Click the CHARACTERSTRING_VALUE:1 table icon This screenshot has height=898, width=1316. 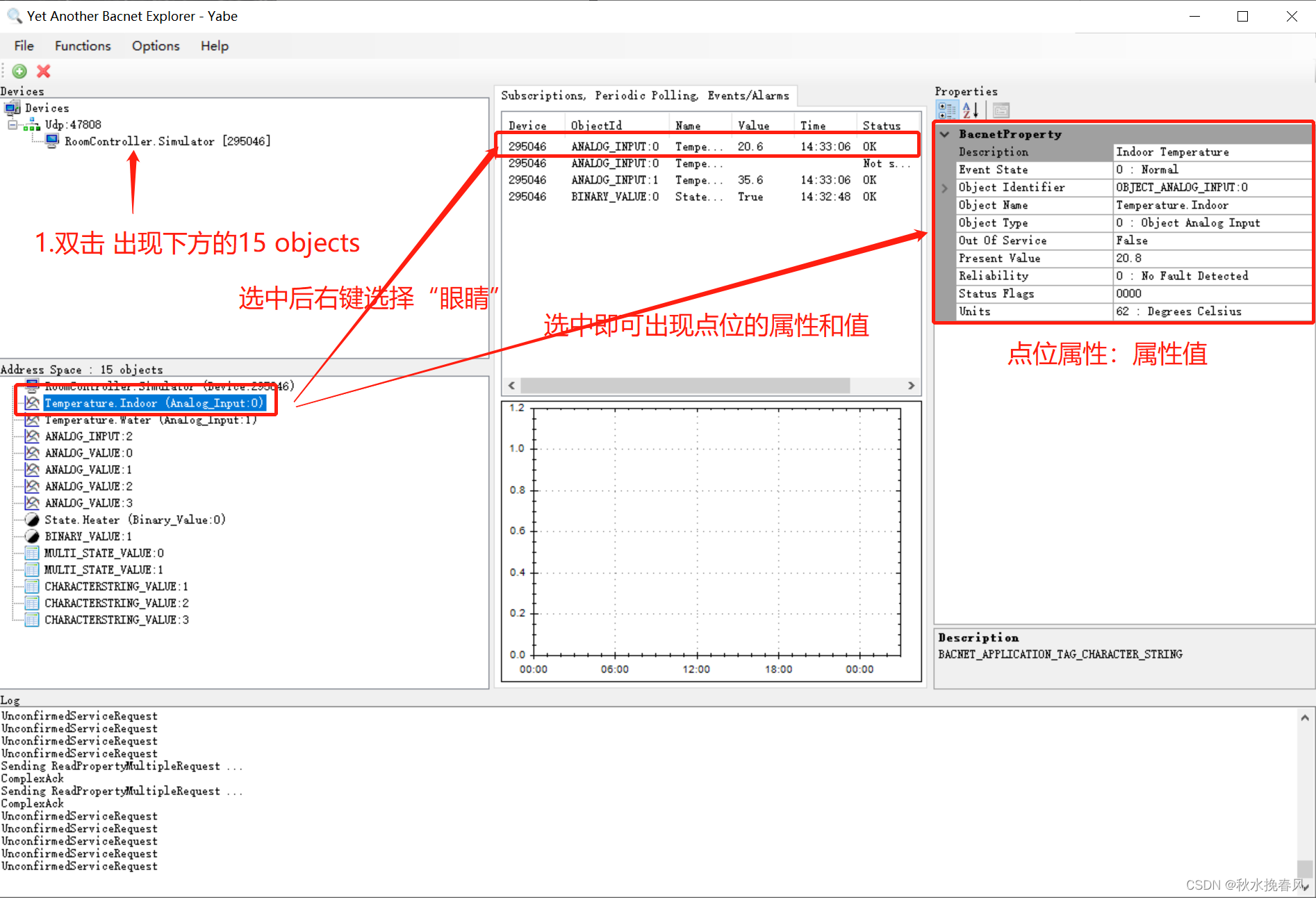pos(32,587)
